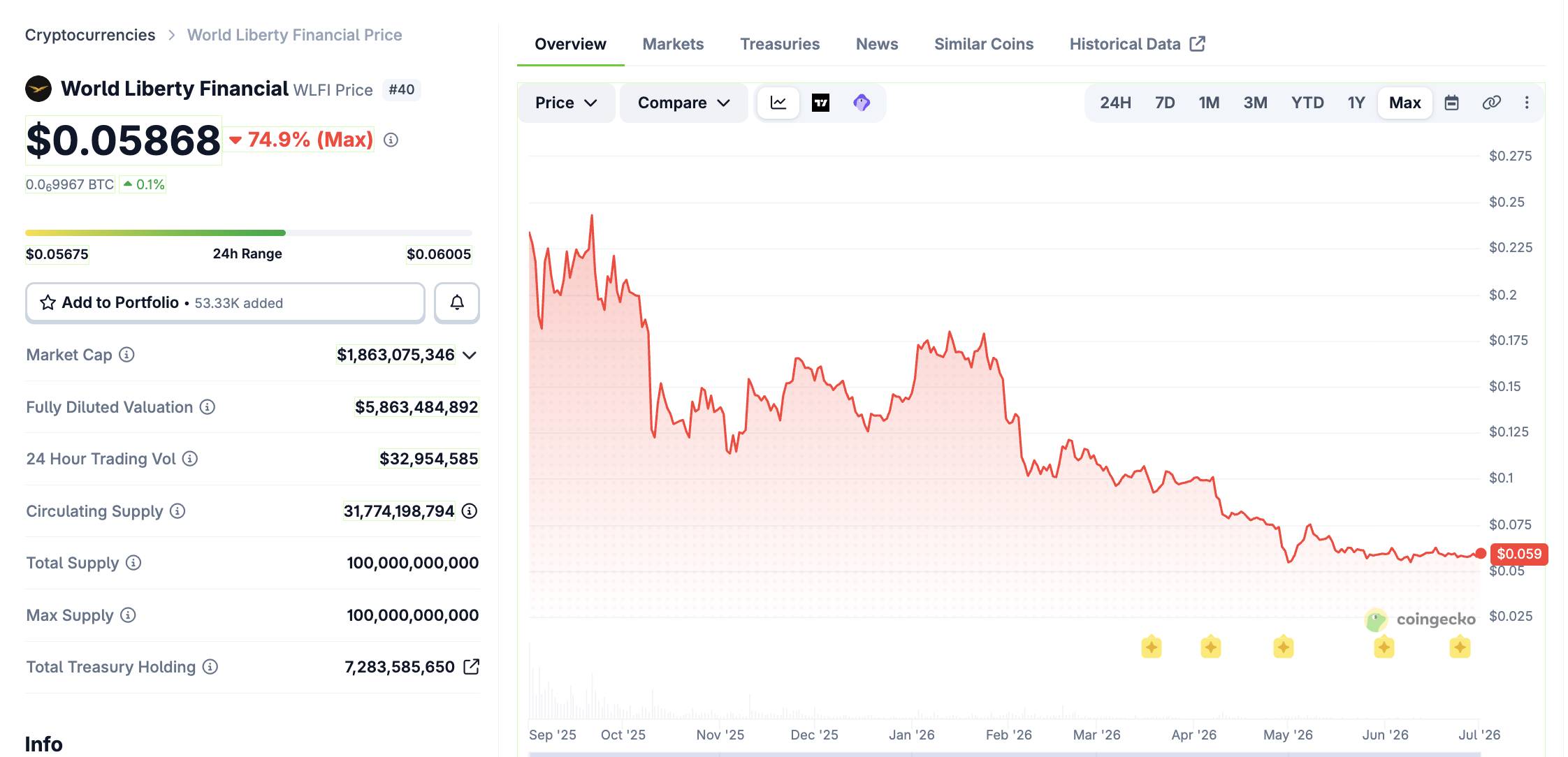Click the $0.05675 24h low value
Screen dimensions: 1568x757
pos(57,254)
